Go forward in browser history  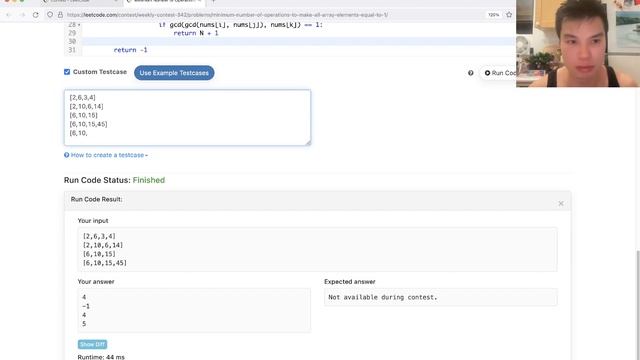point(22,15)
